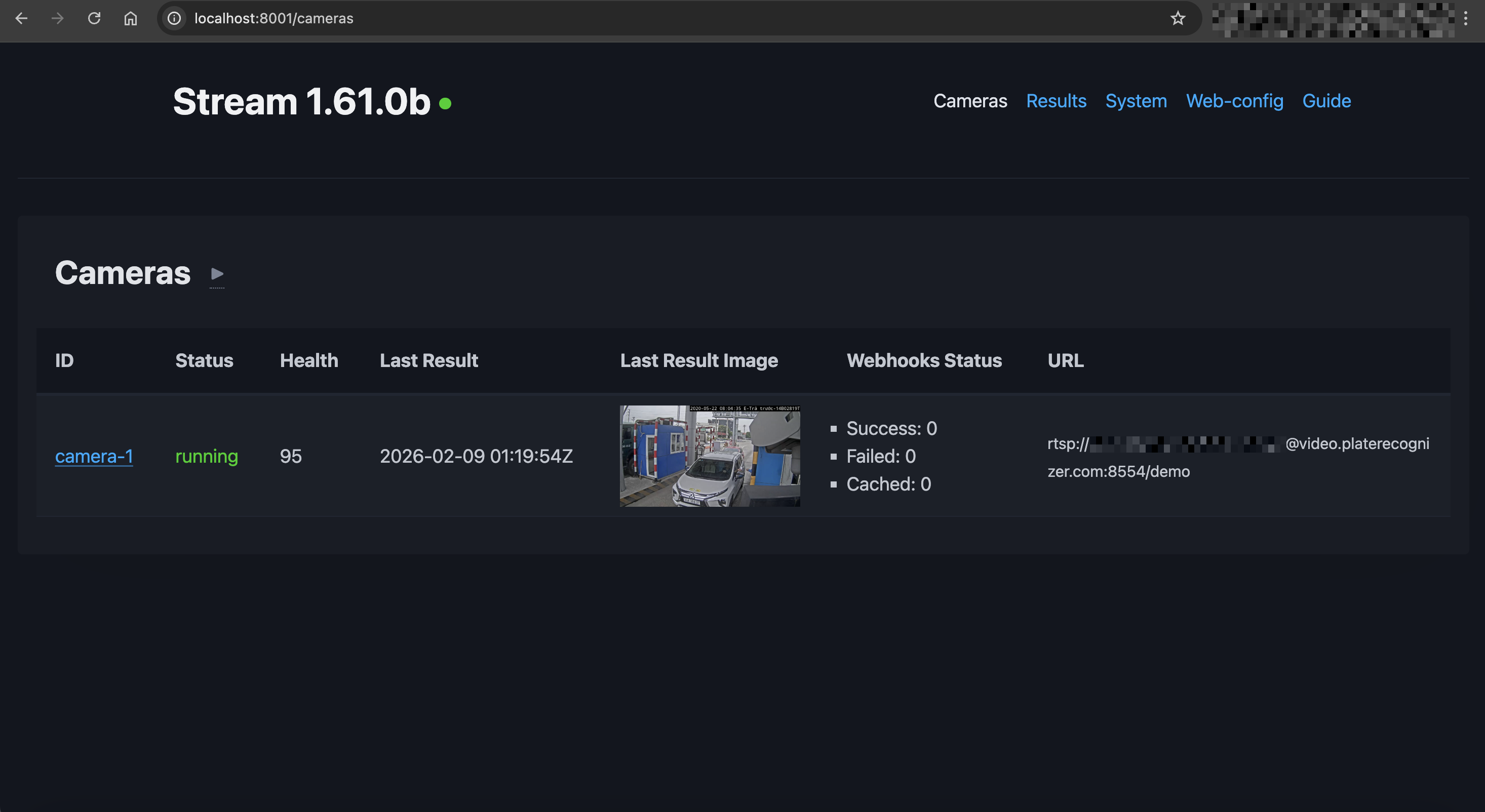
Task: Open the browser home page
Action: [130, 18]
